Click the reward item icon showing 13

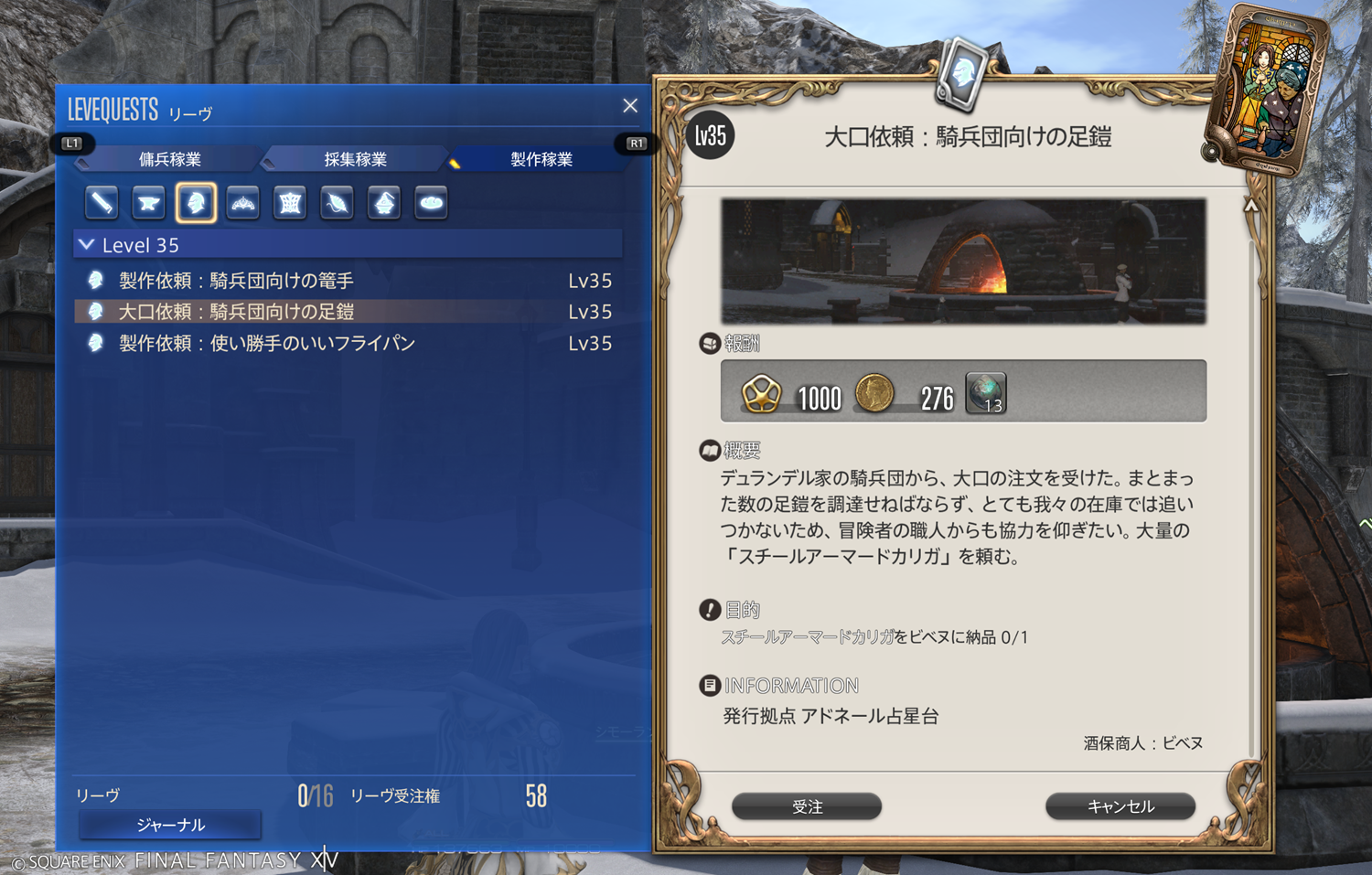(986, 393)
